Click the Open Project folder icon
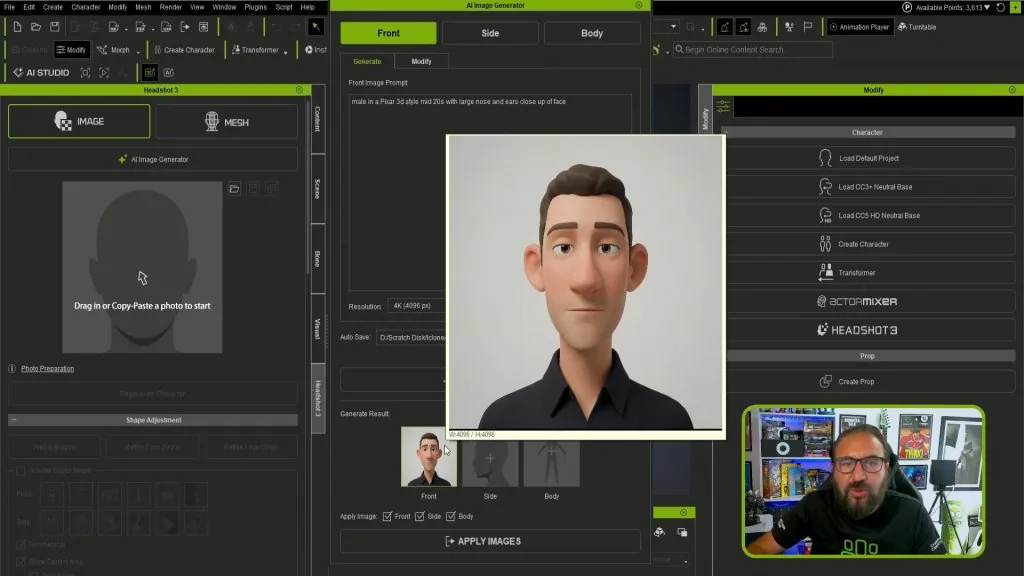 (x=36, y=27)
